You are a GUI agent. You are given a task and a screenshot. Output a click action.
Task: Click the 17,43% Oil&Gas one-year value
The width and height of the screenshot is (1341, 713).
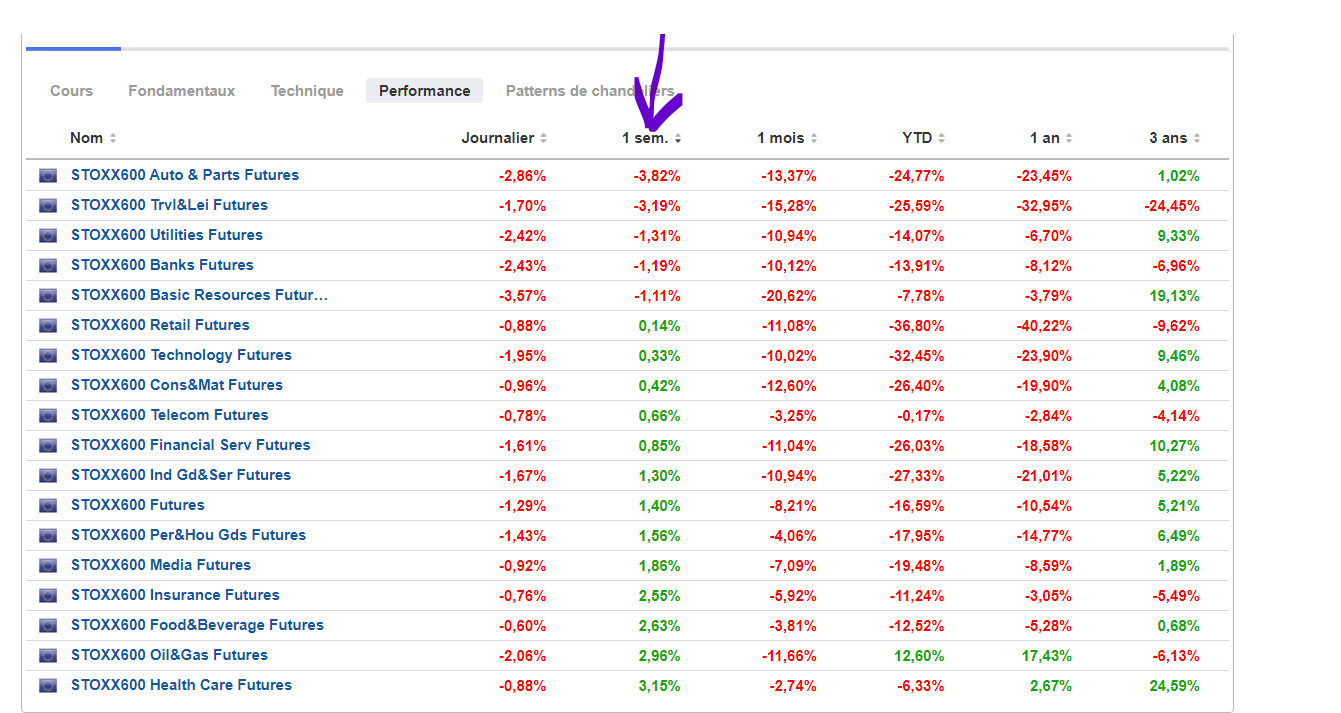pyautogui.click(x=1046, y=656)
